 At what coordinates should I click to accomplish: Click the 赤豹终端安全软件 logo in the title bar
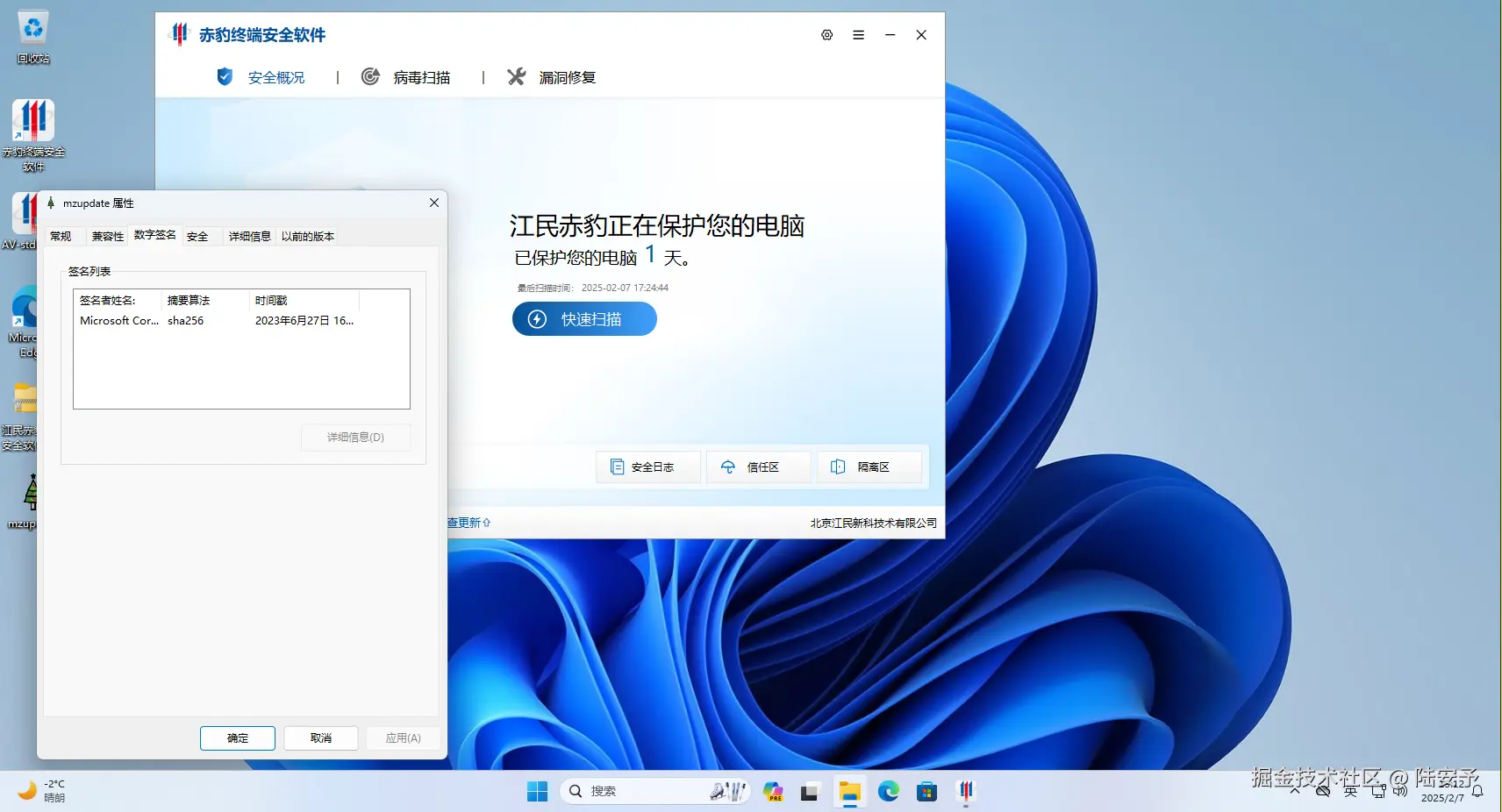tap(179, 34)
